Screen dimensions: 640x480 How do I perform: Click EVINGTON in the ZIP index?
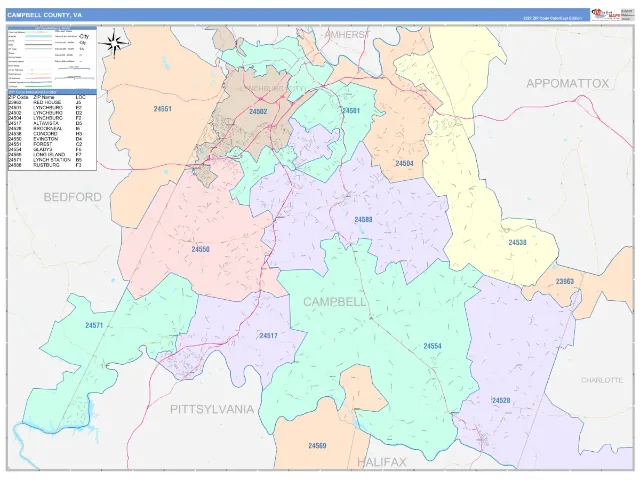[x=45, y=139]
